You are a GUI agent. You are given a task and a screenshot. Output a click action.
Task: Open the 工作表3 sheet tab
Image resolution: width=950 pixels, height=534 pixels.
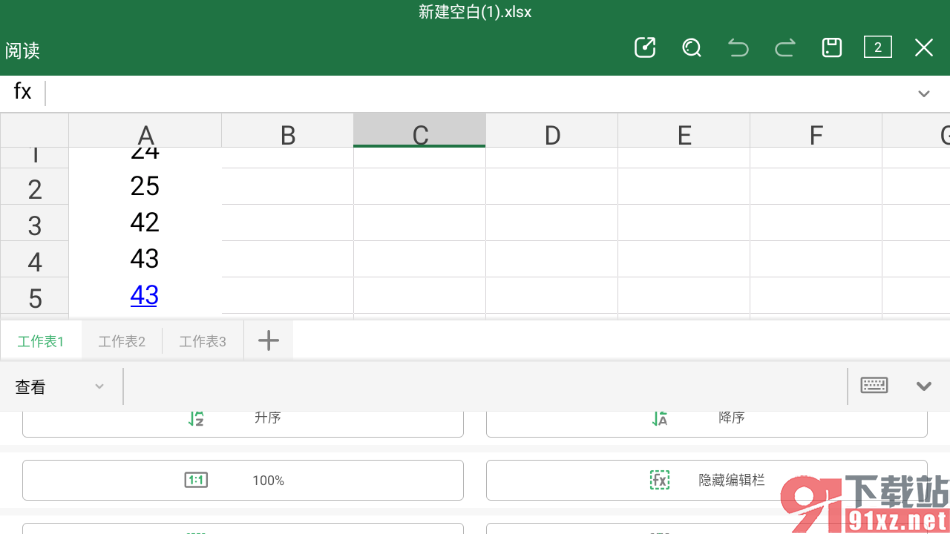tap(203, 341)
